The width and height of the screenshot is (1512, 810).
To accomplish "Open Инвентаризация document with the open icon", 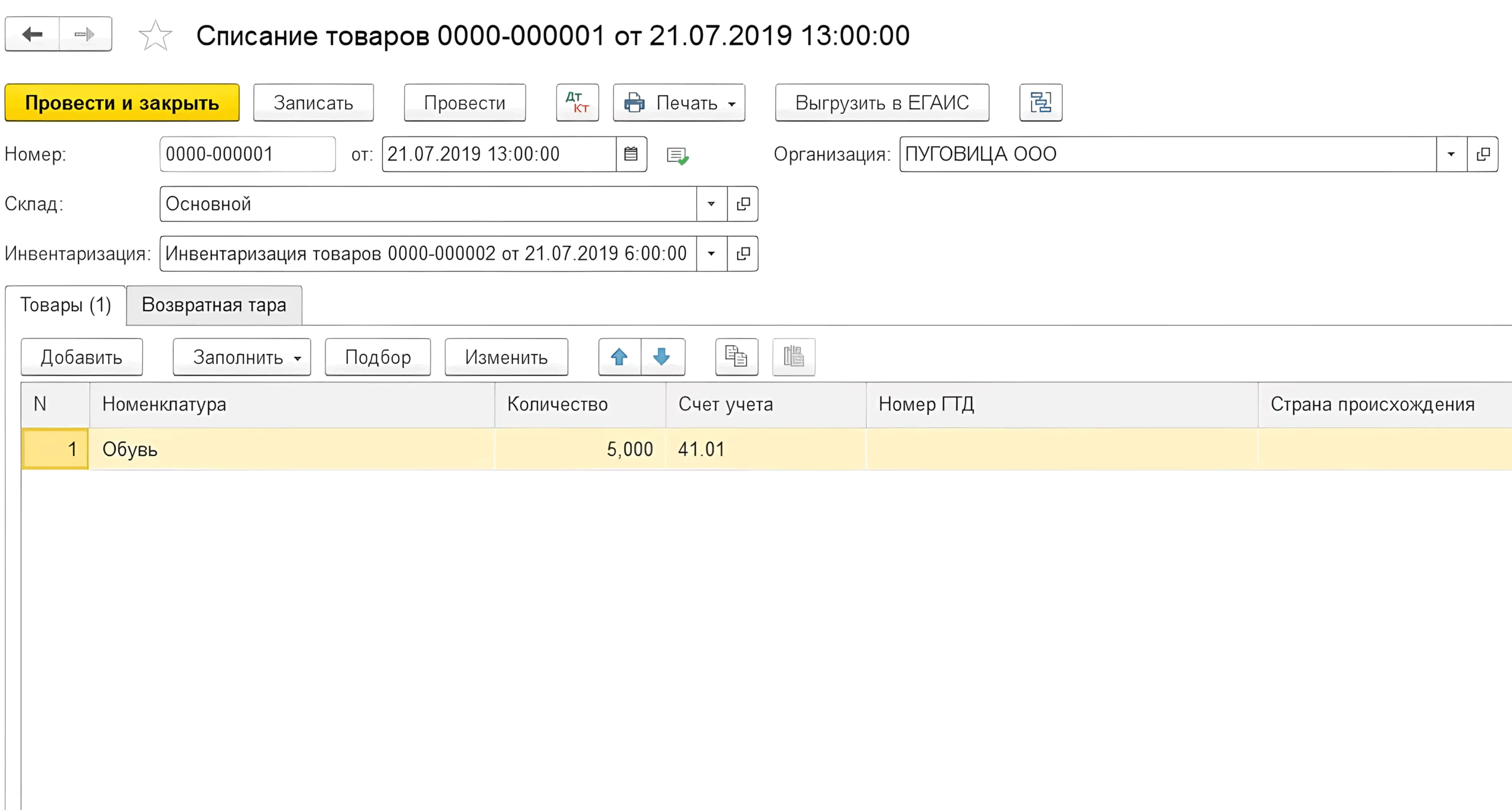I will [x=743, y=253].
